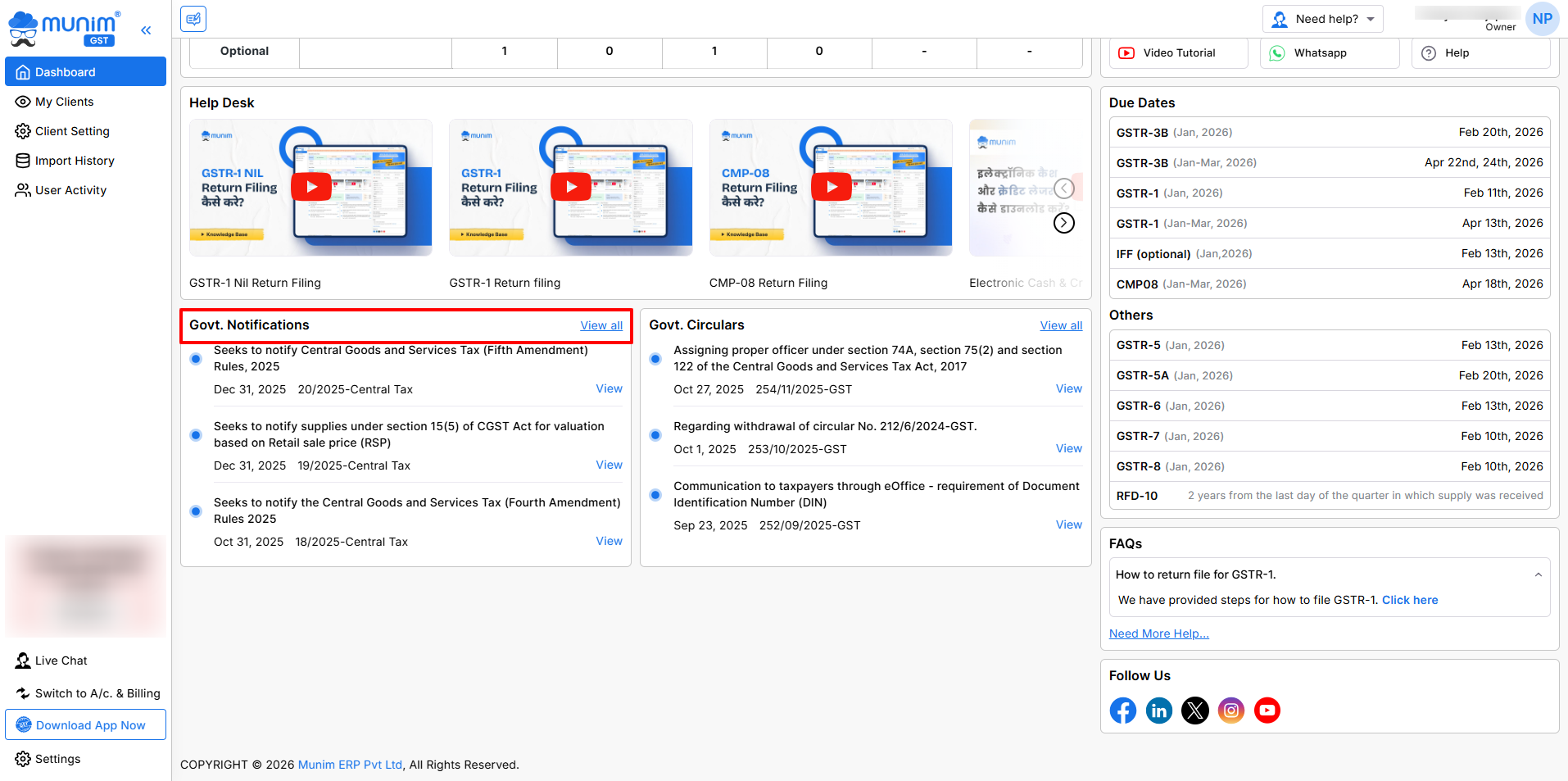Open the Instagram social icon
The image size is (1568, 781).
pyautogui.click(x=1230, y=711)
